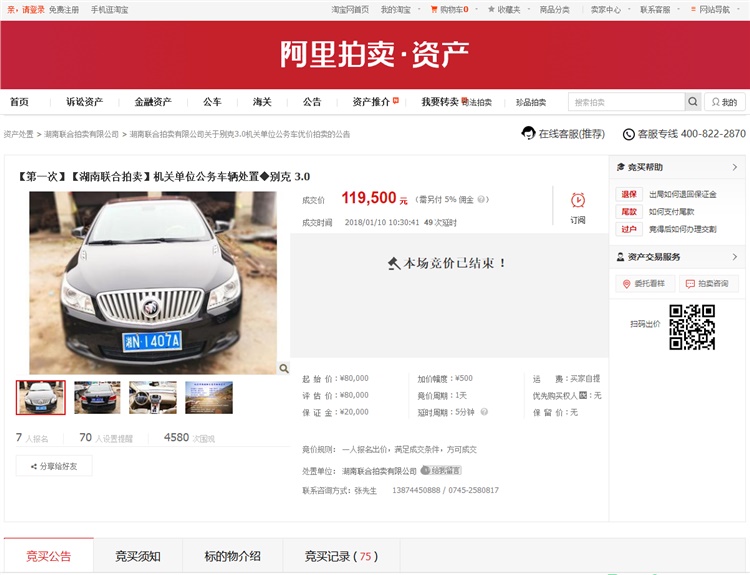The height and width of the screenshot is (575, 750).
Task: Click the 淘宝网首页 link
Action: pos(350,10)
